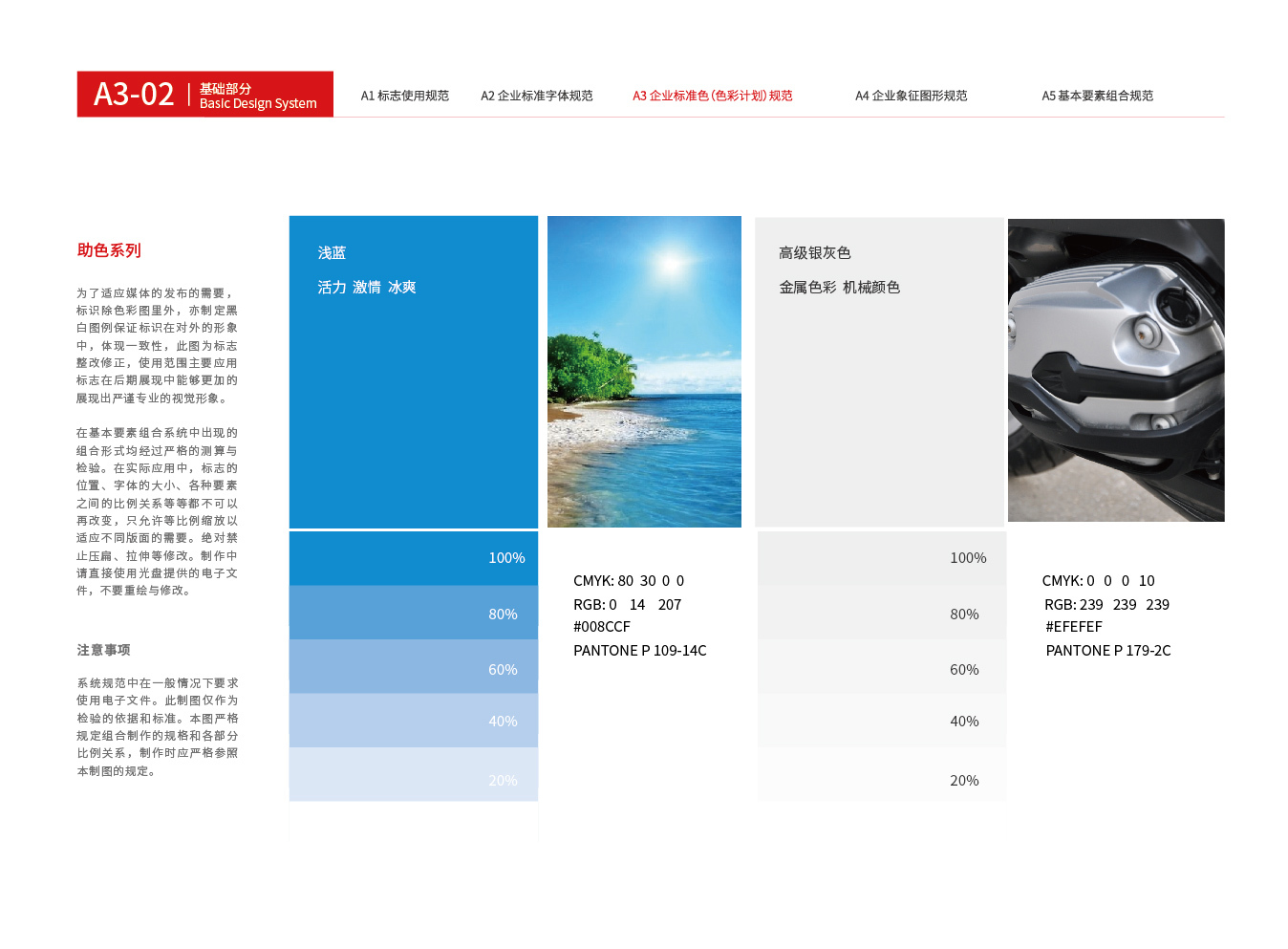Click the paragraph starting 在基本要素组合系统中出现的
Image resolution: width=1288 pixels, height=949 pixels.
tap(157, 511)
